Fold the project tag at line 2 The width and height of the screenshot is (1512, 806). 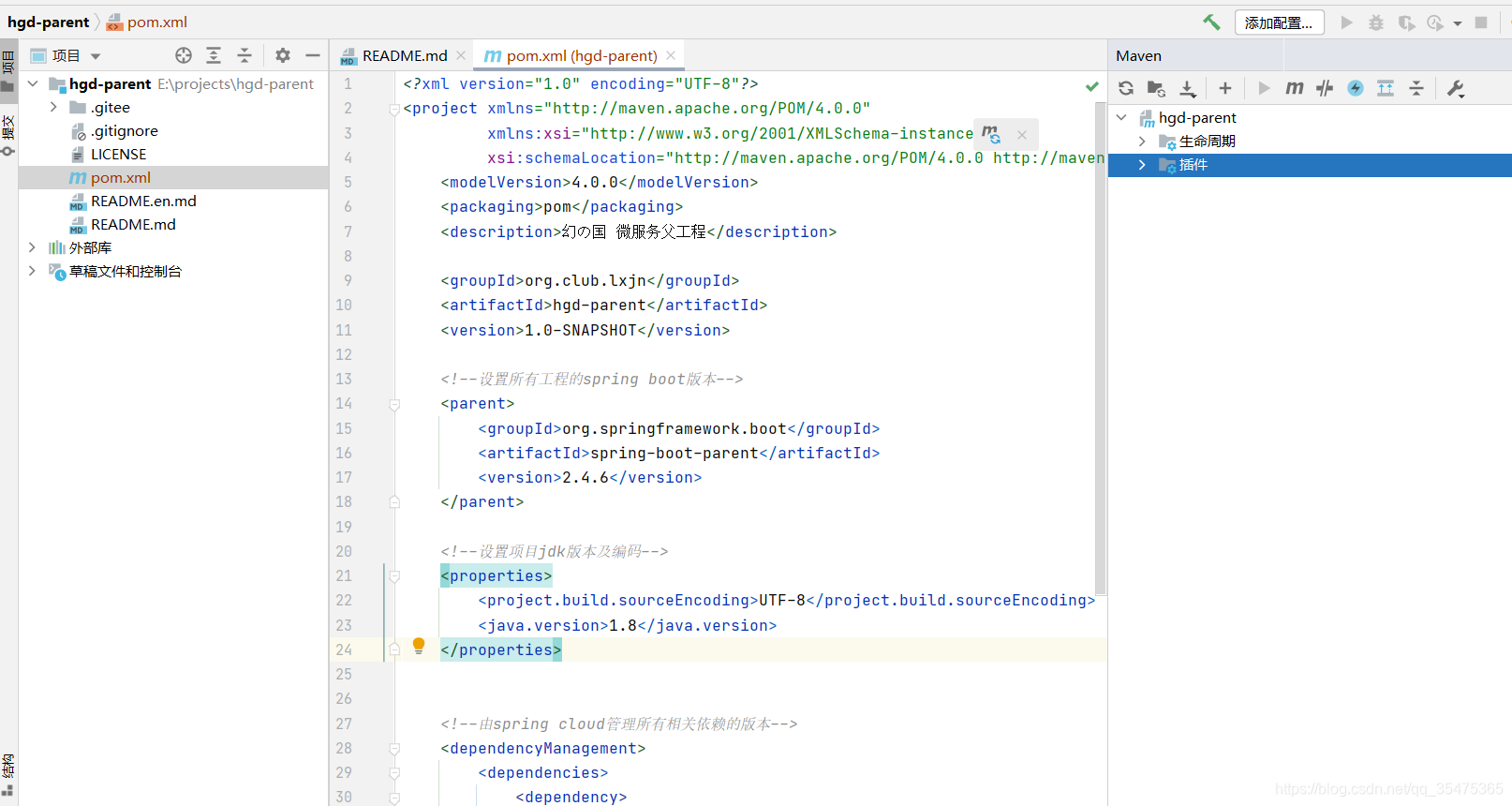(x=394, y=109)
